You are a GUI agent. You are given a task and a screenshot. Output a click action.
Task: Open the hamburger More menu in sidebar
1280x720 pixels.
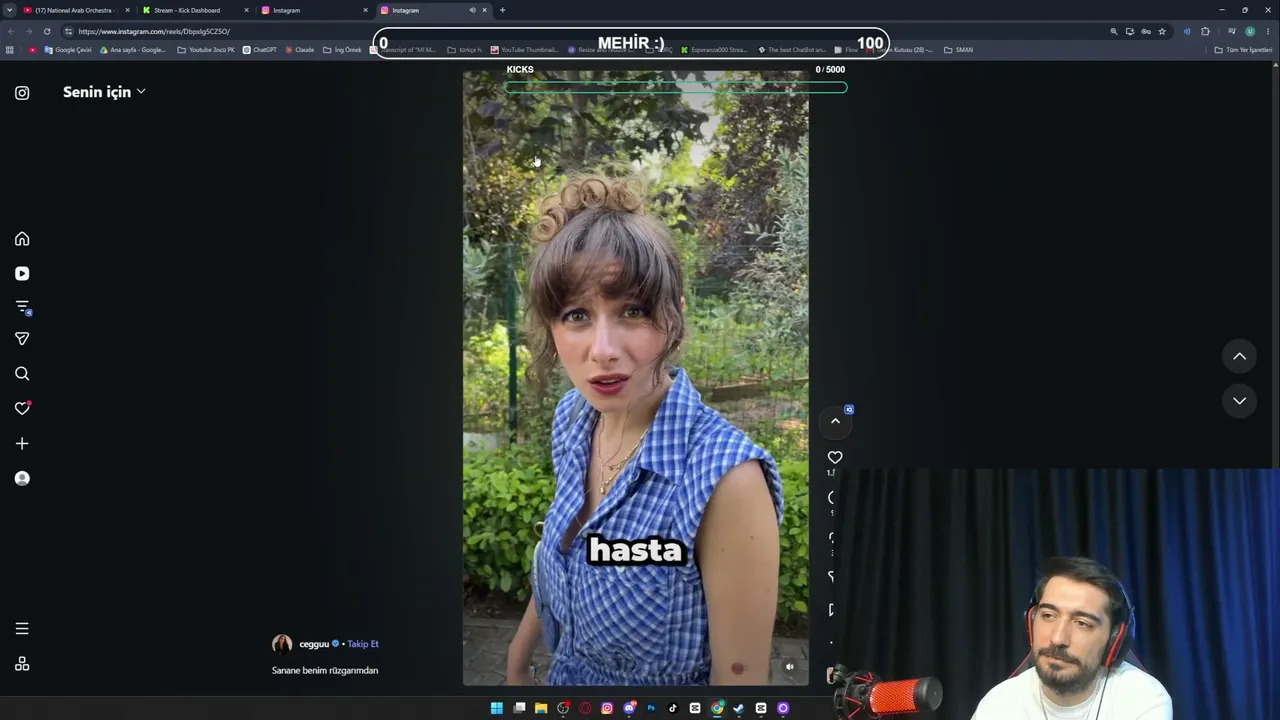(x=22, y=629)
